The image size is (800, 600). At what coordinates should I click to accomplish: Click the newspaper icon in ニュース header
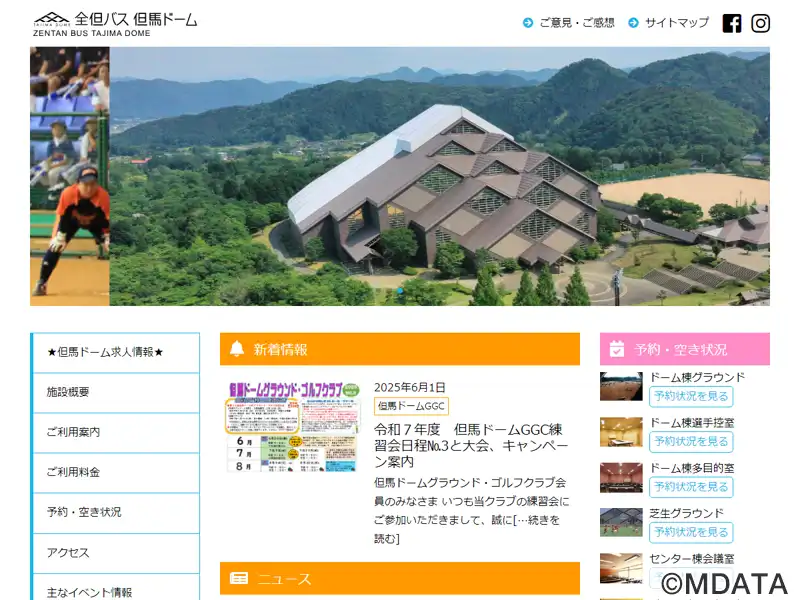pyautogui.click(x=239, y=578)
